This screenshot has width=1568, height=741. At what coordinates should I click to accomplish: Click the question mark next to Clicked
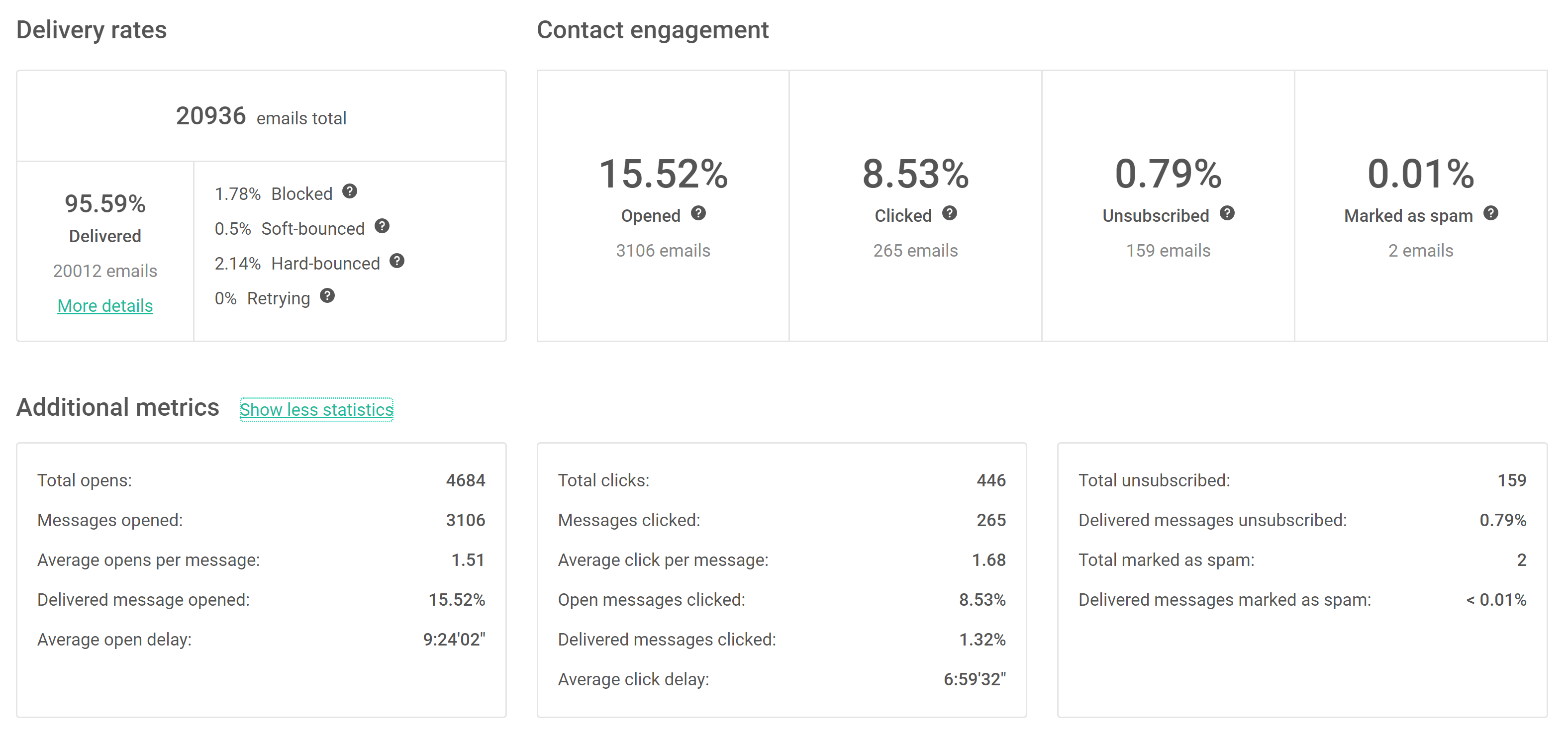pyautogui.click(x=950, y=213)
